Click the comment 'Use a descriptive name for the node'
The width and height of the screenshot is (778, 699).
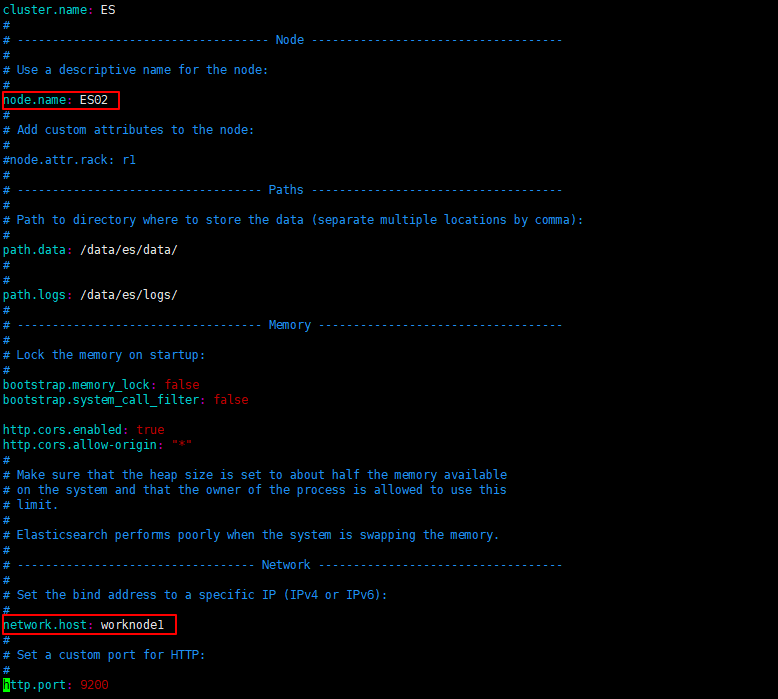pos(135,70)
